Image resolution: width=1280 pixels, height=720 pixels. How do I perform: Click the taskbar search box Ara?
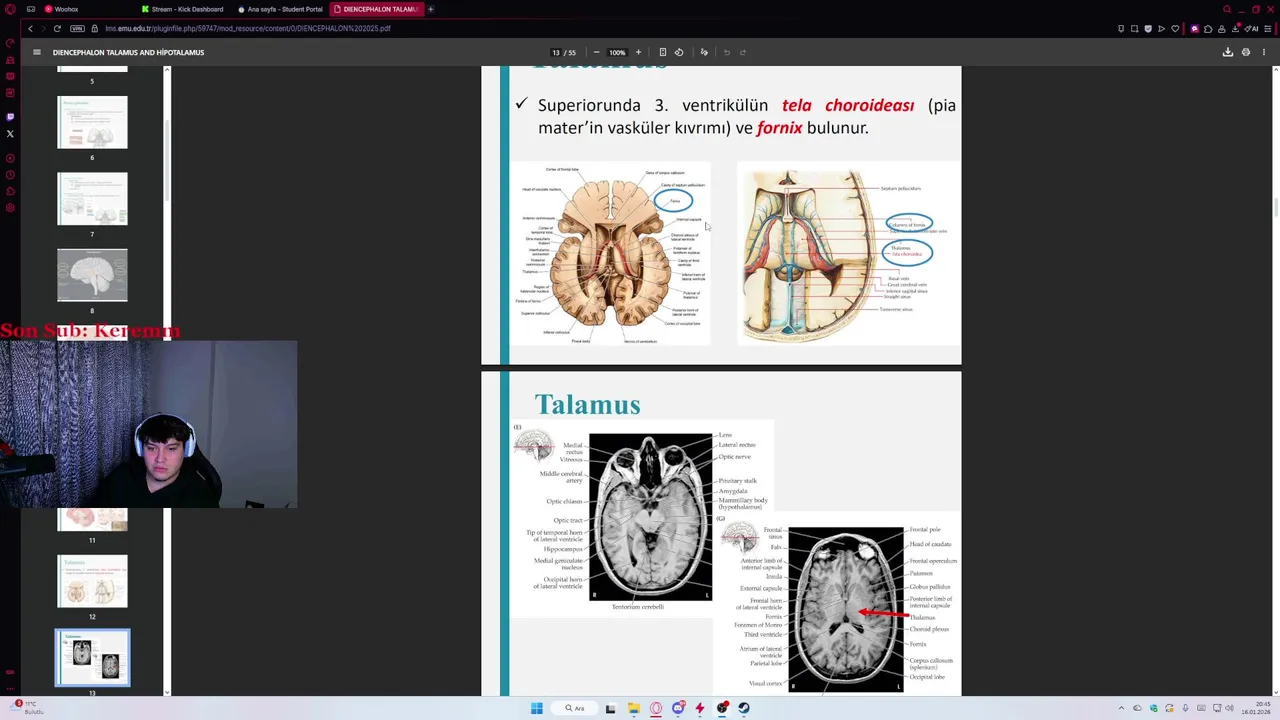pos(575,708)
